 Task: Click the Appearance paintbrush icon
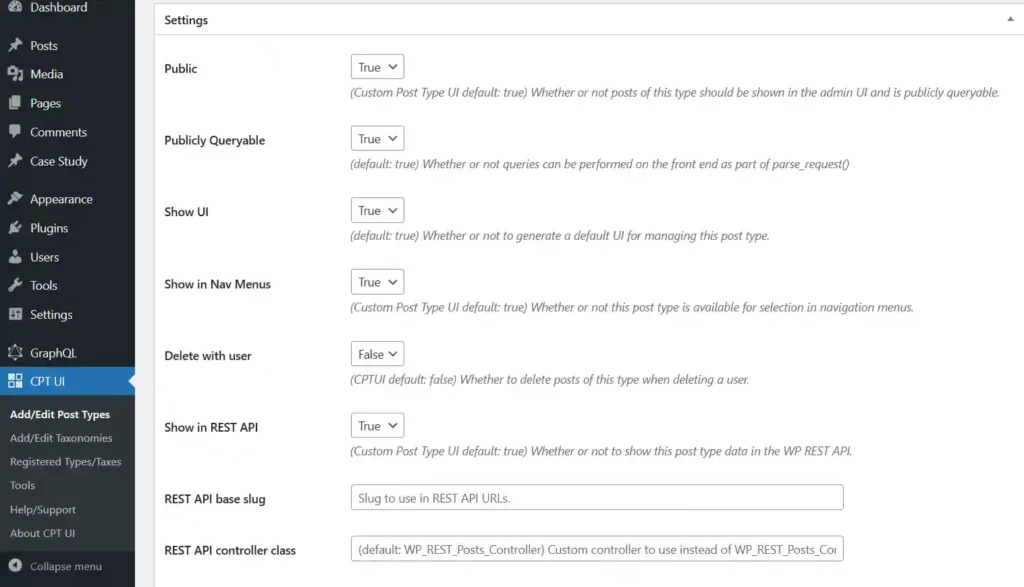coord(15,198)
